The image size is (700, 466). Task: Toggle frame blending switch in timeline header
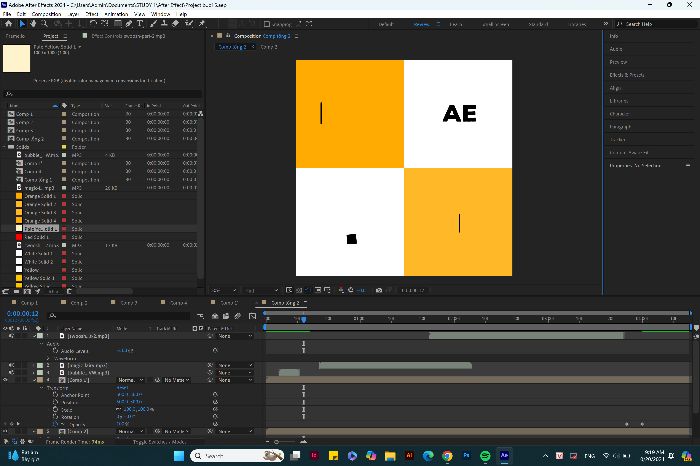(x=226, y=316)
